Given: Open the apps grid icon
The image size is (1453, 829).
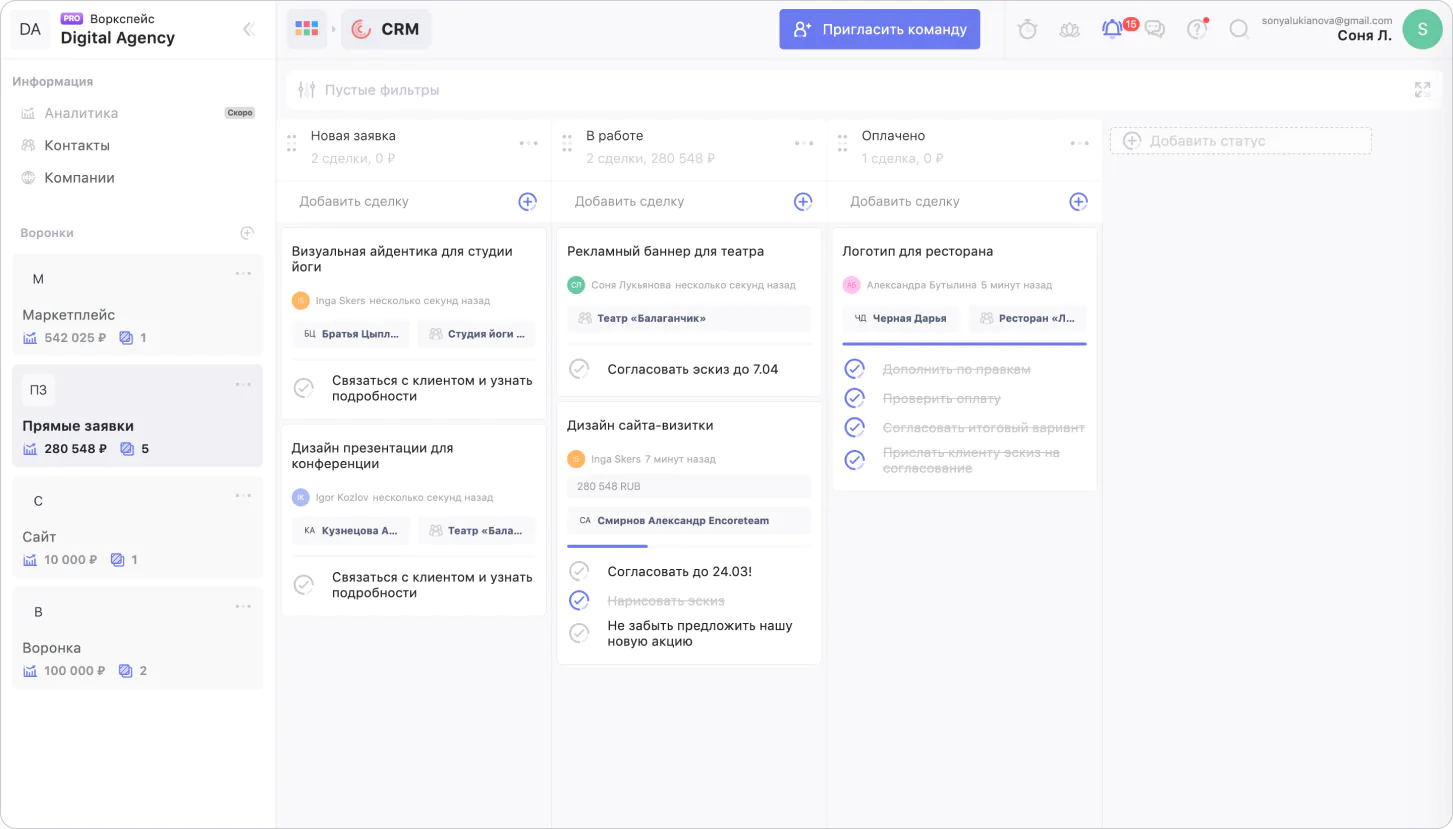Looking at the screenshot, I should 307,29.
